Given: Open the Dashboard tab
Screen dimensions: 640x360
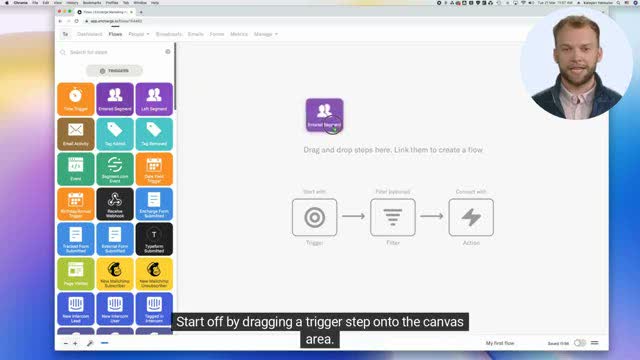Looking at the screenshot, I should (90, 34).
